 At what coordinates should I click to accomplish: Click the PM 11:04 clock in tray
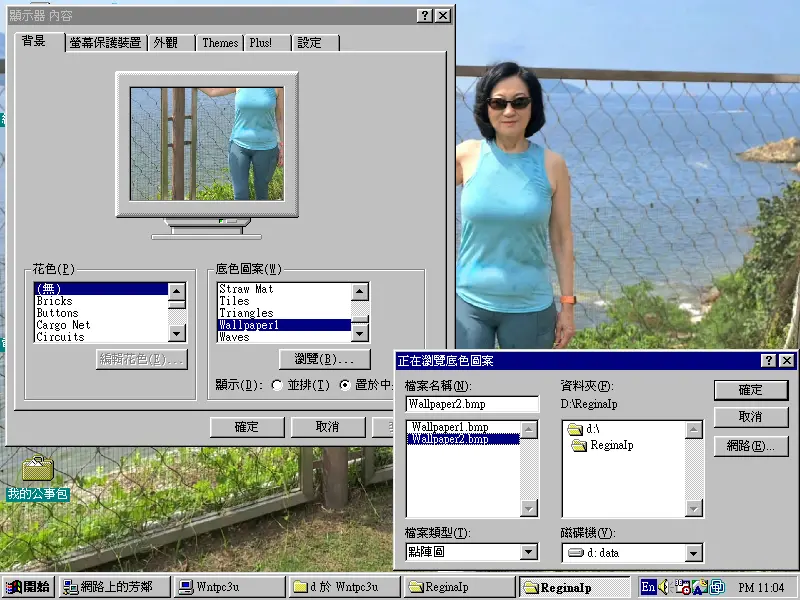click(761, 587)
